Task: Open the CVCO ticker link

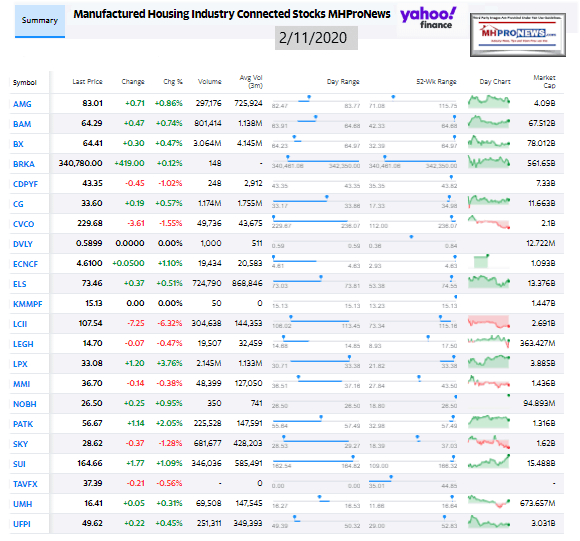Action: click(24, 224)
